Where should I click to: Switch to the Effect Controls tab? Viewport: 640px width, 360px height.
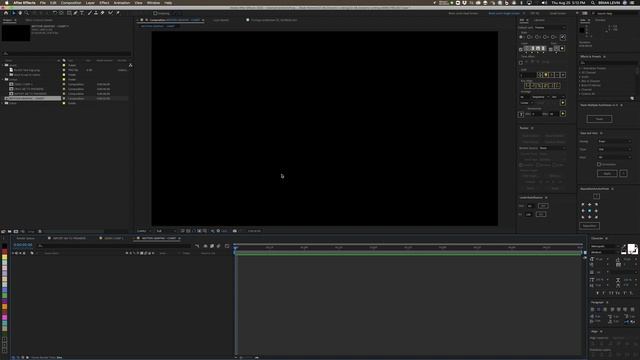tap(39, 20)
